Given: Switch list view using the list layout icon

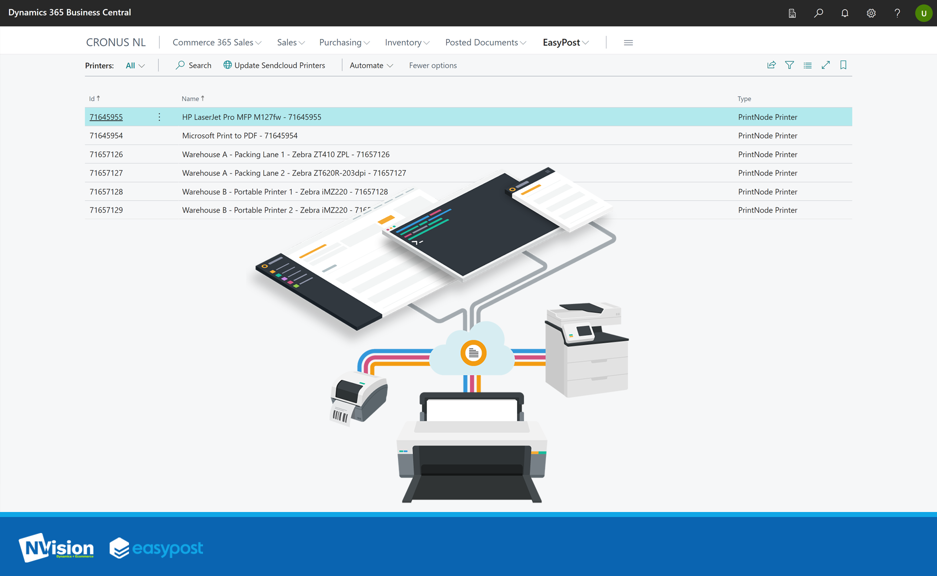Looking at the screenshot, I should coord(807,64).
